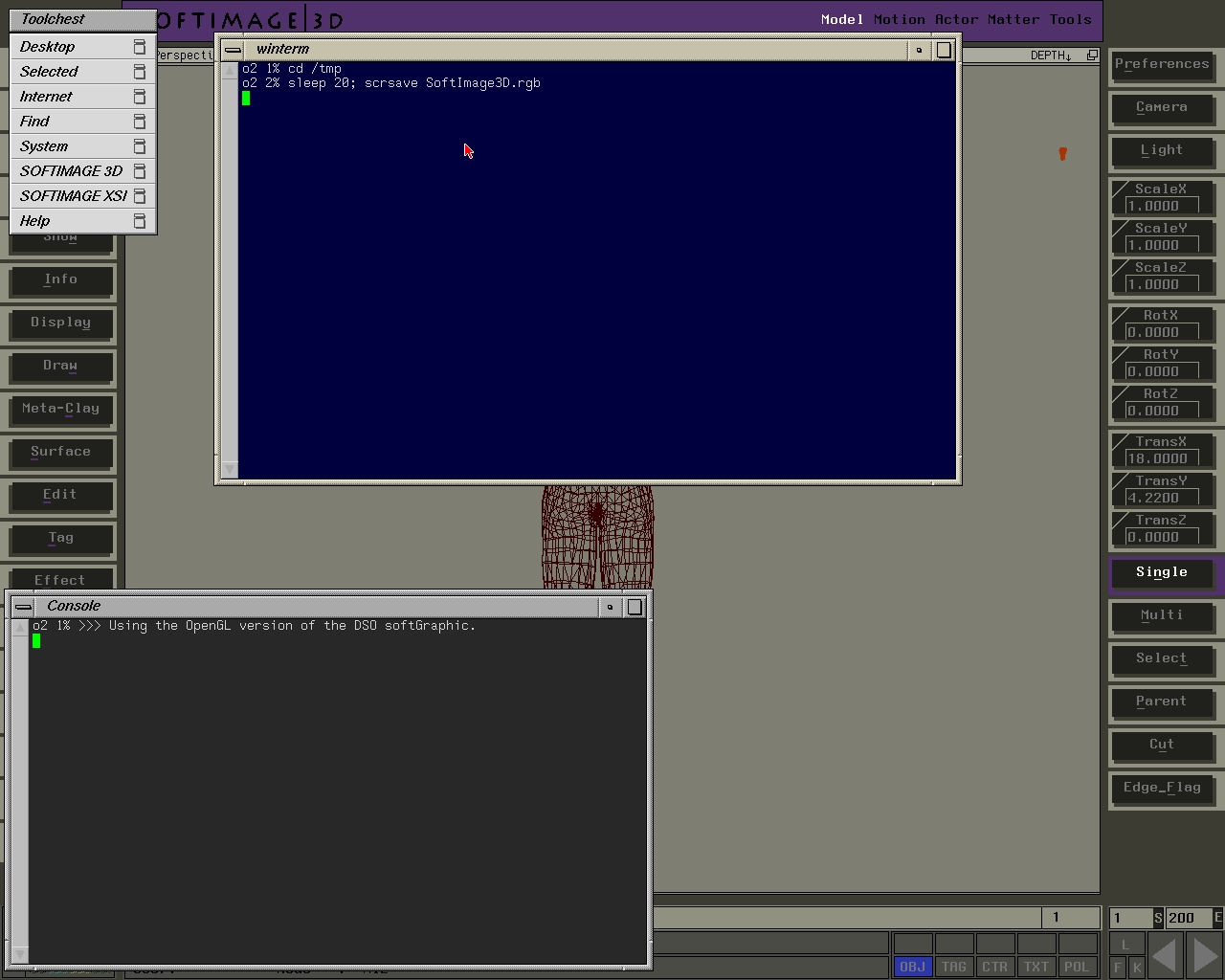Switch to the Tools module
This screenshot has width=1225, height=980.
pos(1070,19)
